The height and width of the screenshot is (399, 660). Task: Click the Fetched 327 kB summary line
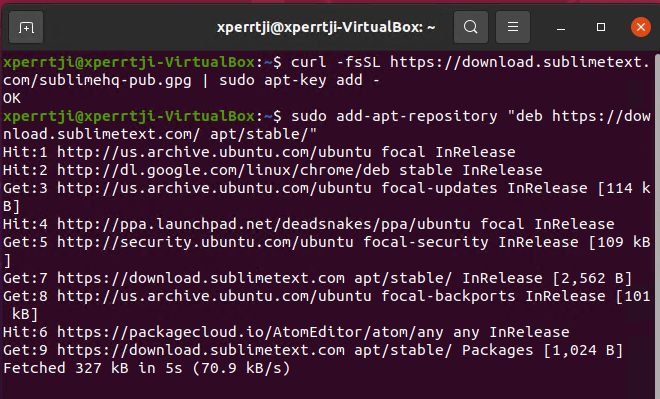[146, 368]
